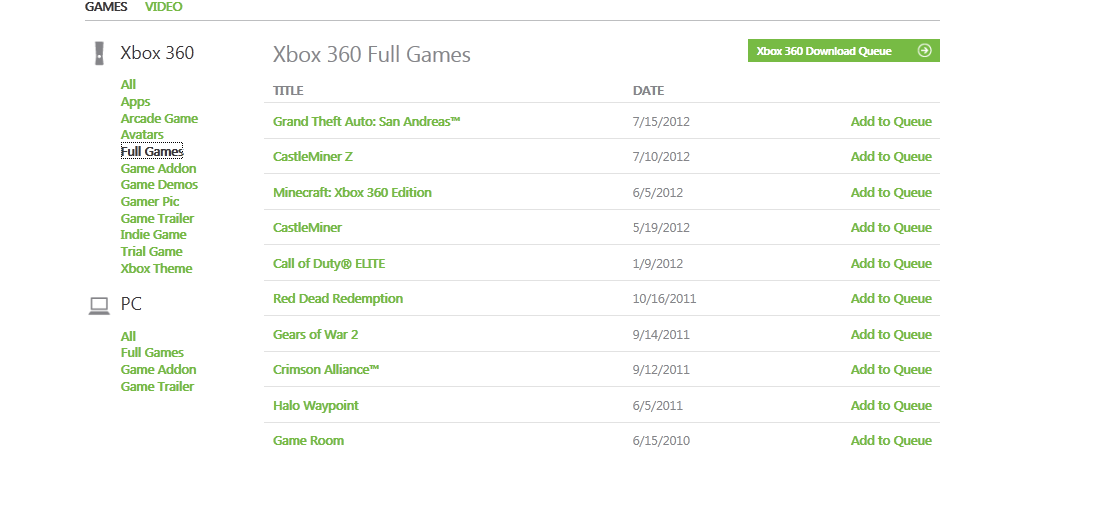Browse Xbox Theme downloads
Viewport: 1093px width, 509px height.
(156, 269)
